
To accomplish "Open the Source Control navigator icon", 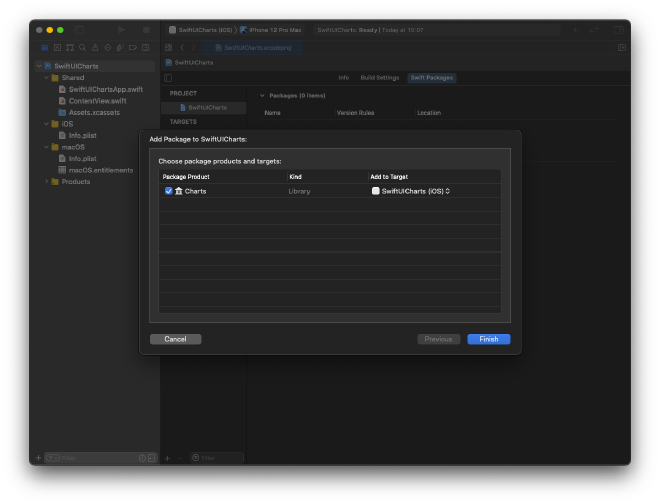I will coord(57,47).
